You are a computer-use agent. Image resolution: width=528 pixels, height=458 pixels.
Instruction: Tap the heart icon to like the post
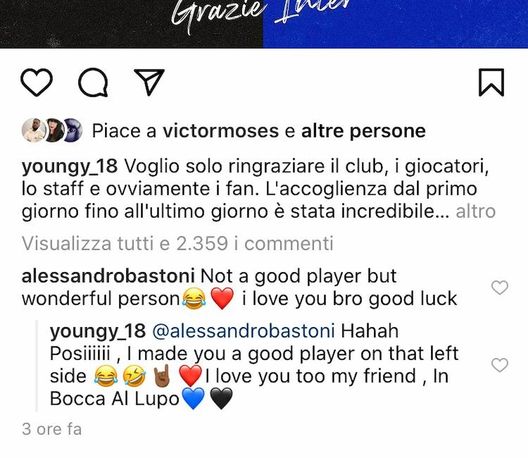click(37, 82)
